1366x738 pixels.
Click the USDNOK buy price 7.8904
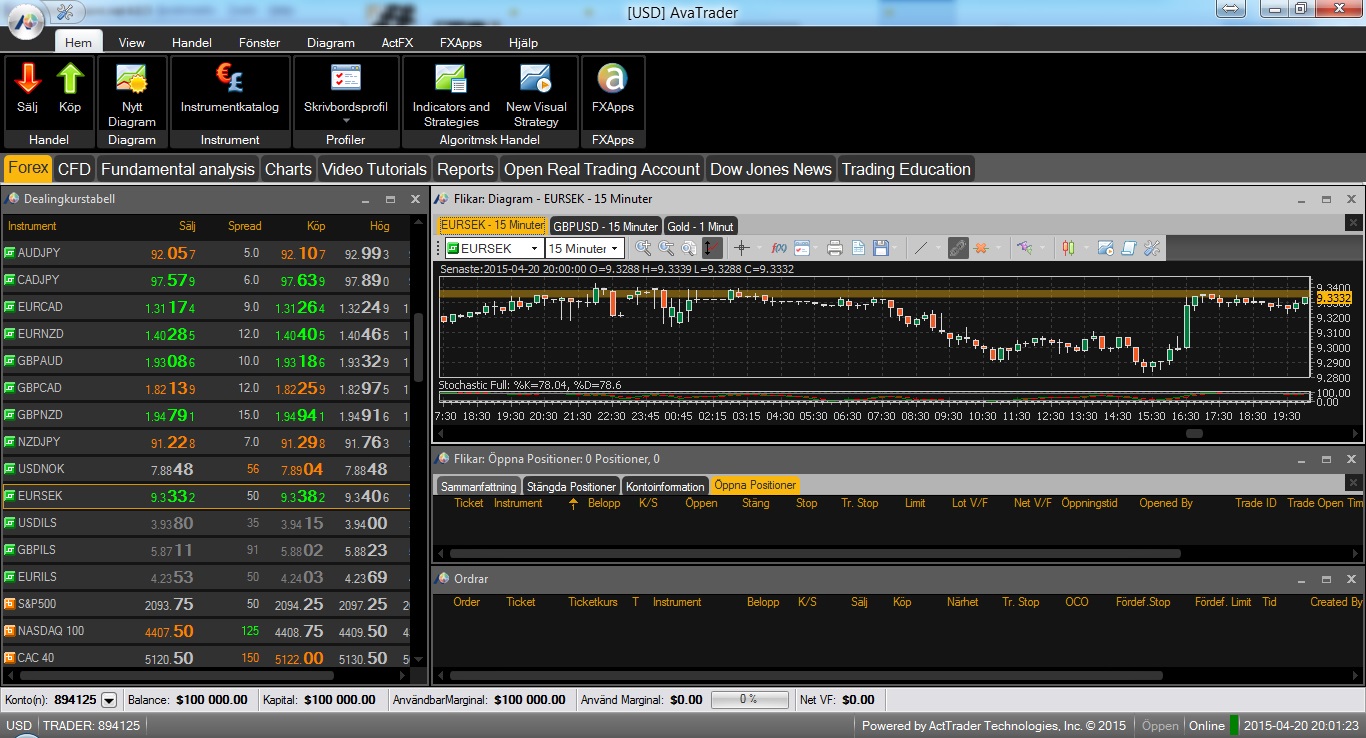301,469
